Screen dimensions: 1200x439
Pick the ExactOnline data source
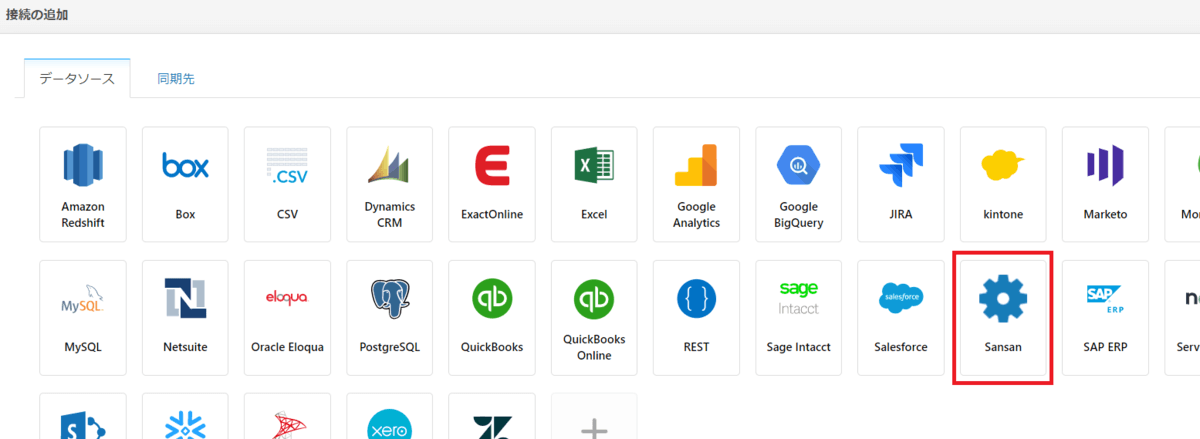[x=492, y=184]
